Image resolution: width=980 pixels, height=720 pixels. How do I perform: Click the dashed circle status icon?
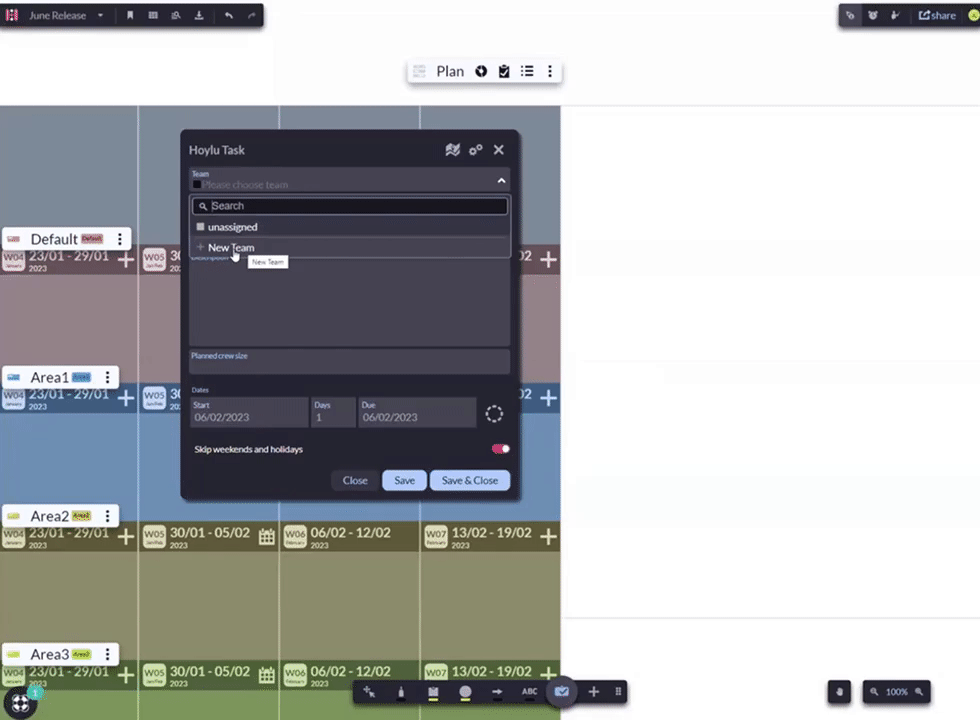click(494, 414)
